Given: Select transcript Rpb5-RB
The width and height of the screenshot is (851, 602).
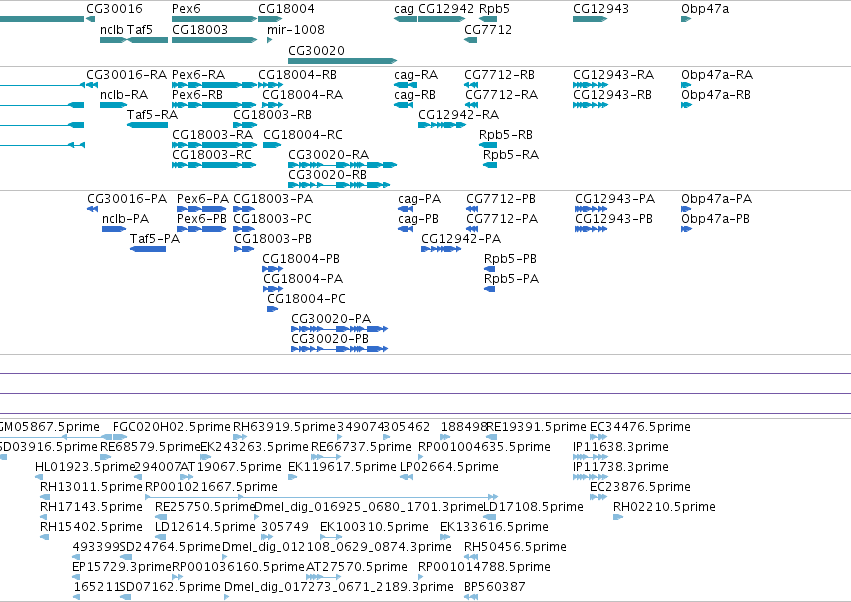Looking at the screenshot, I should pyautogui.click(x=506, y=135).
